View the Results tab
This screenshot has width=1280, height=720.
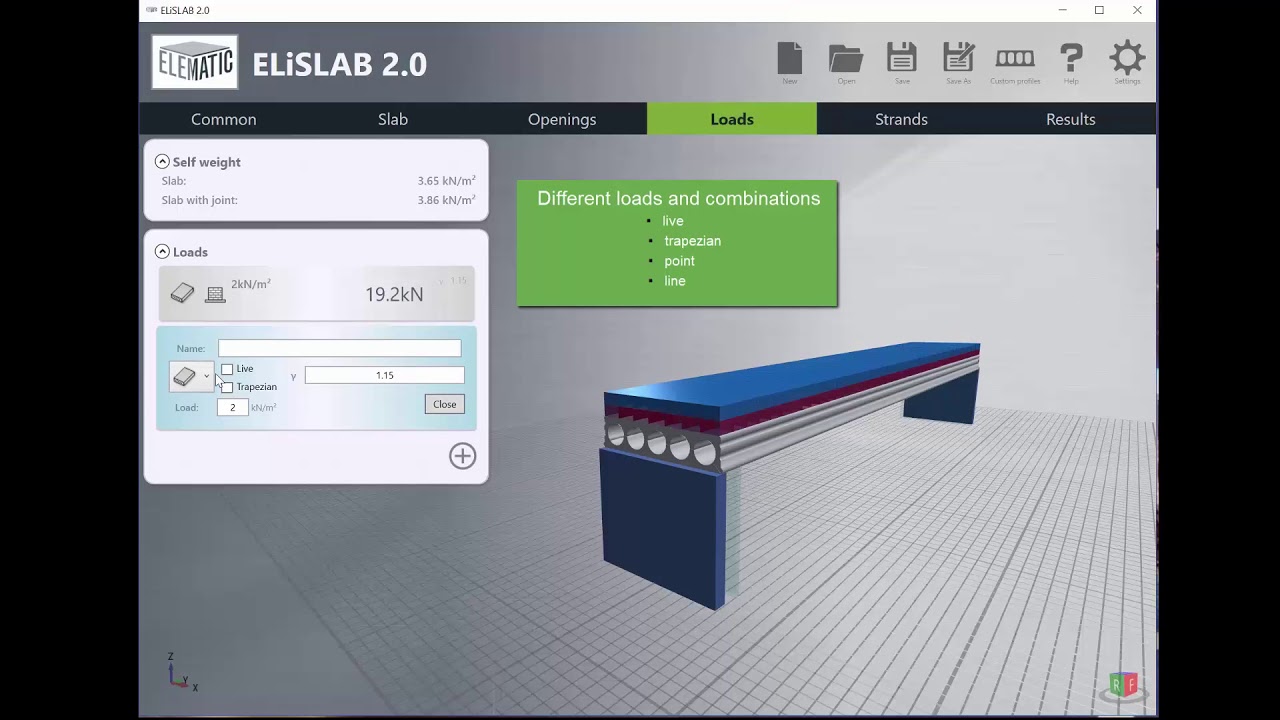[x=1071, y=119]
